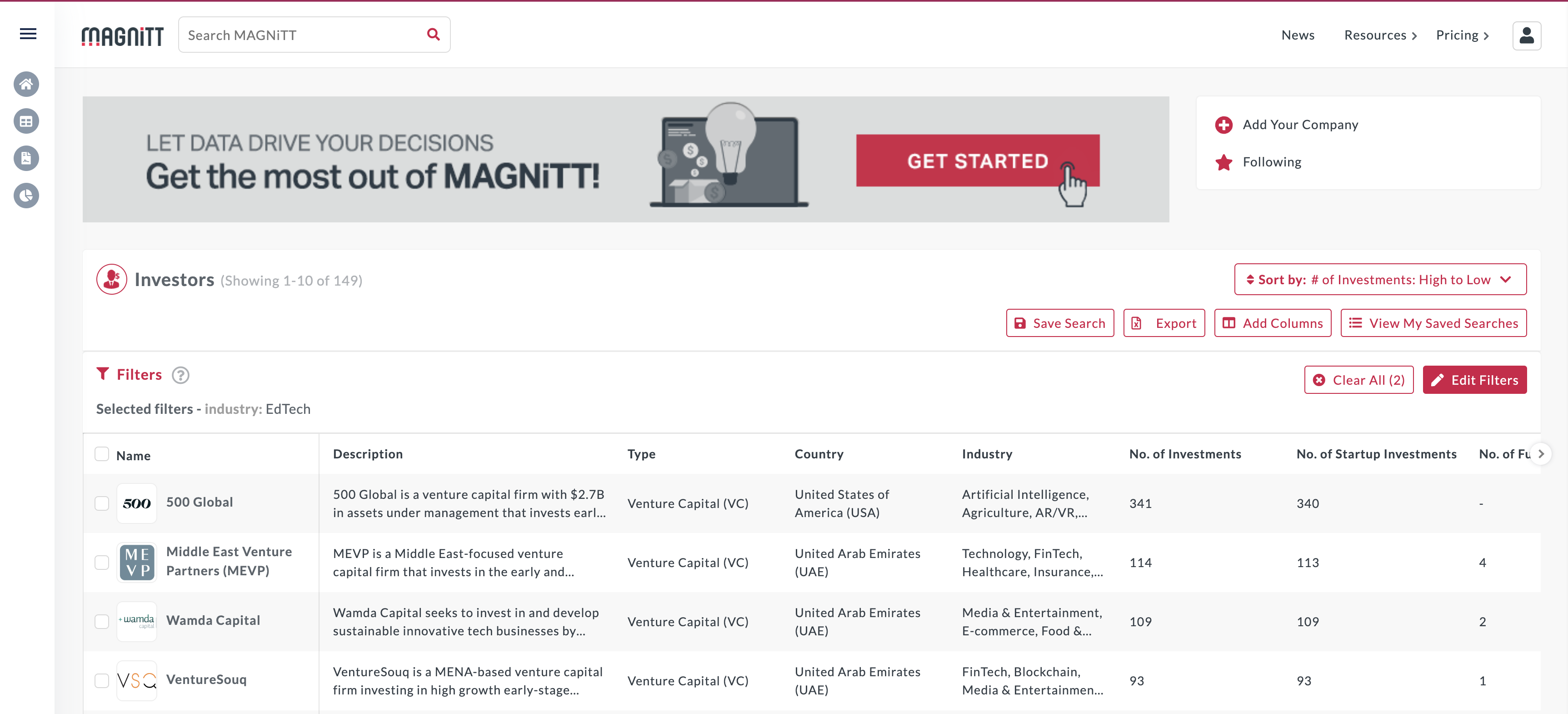Image resolution: width=1568 pixels, height=714 pixels.
Task: Click the 'Selected filters - industry: EdTech' text
Action: coord(203,409)
